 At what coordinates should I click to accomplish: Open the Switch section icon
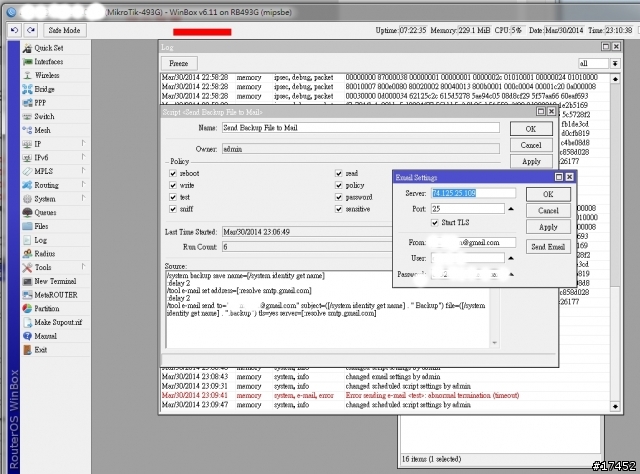click(27, 117)
